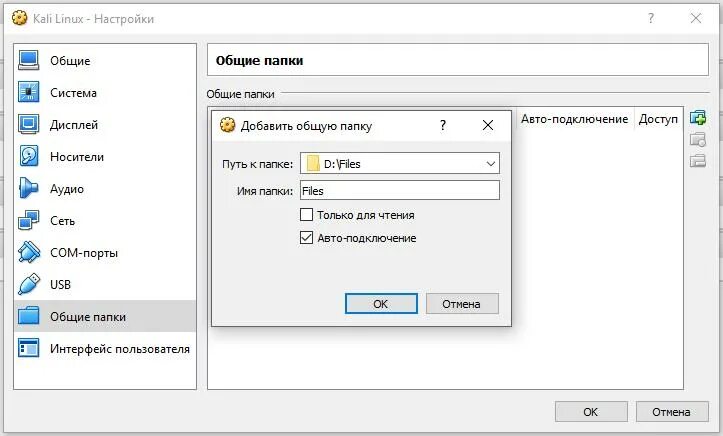
Task: Click help button of settings window
Action: tap(651, 18)
